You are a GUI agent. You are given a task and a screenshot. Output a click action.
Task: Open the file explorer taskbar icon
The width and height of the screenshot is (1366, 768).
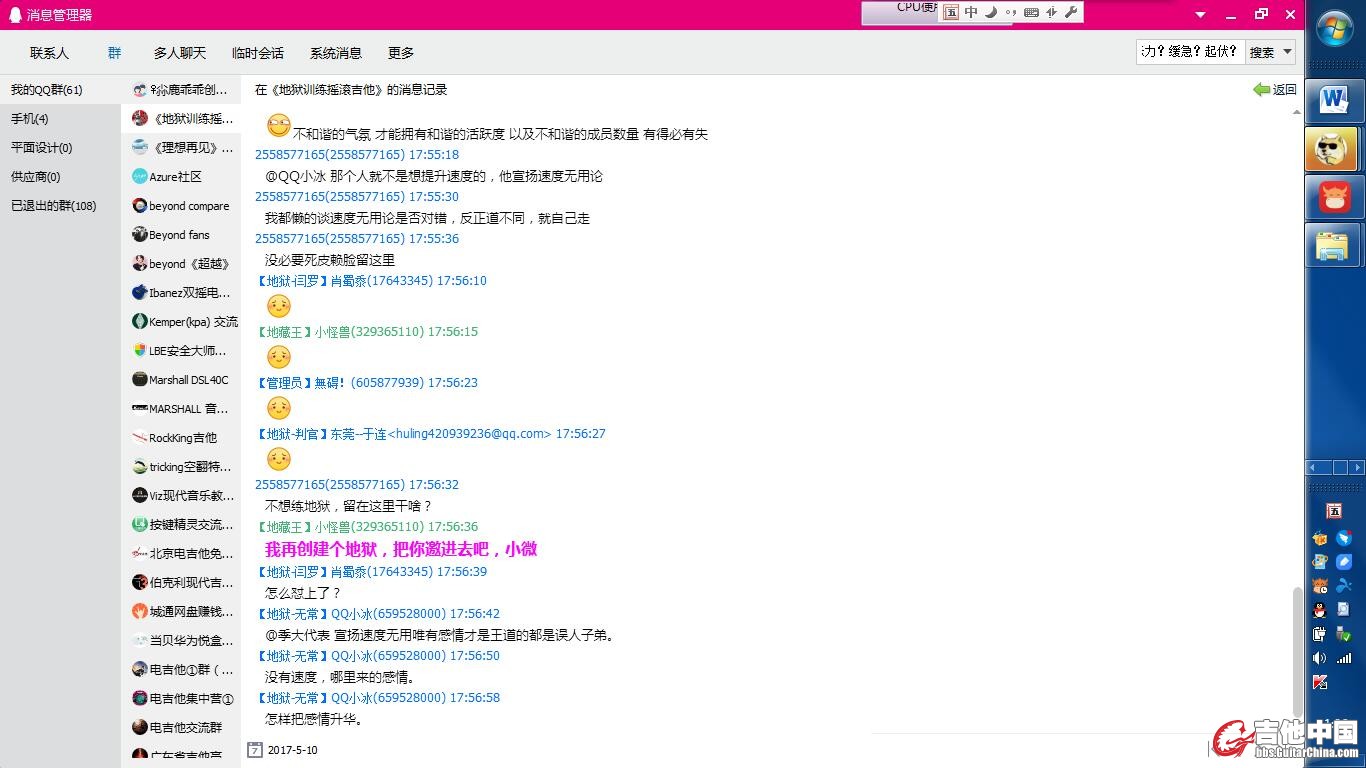(1335, 245)
